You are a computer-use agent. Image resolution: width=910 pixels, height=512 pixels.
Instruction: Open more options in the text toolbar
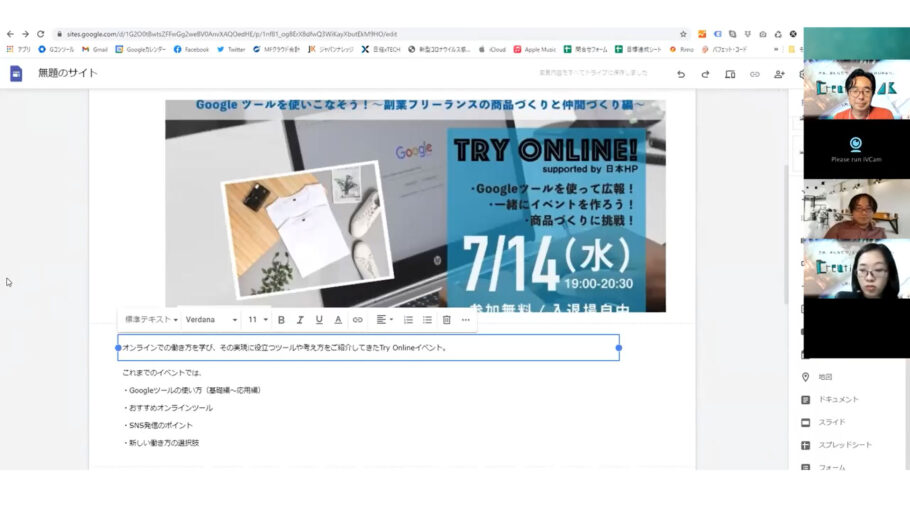pyautogui.click(x=465, y=320)
